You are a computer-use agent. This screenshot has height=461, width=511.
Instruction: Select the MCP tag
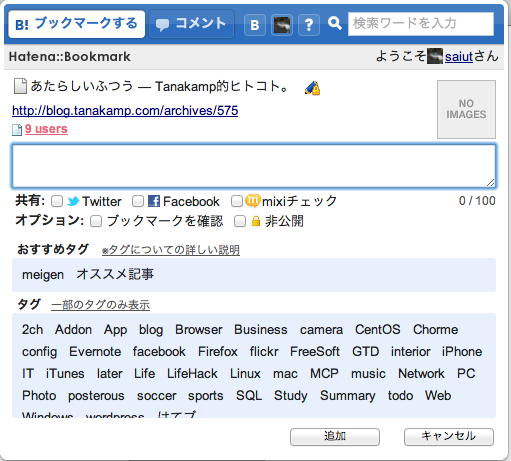(x=324, y=374)
